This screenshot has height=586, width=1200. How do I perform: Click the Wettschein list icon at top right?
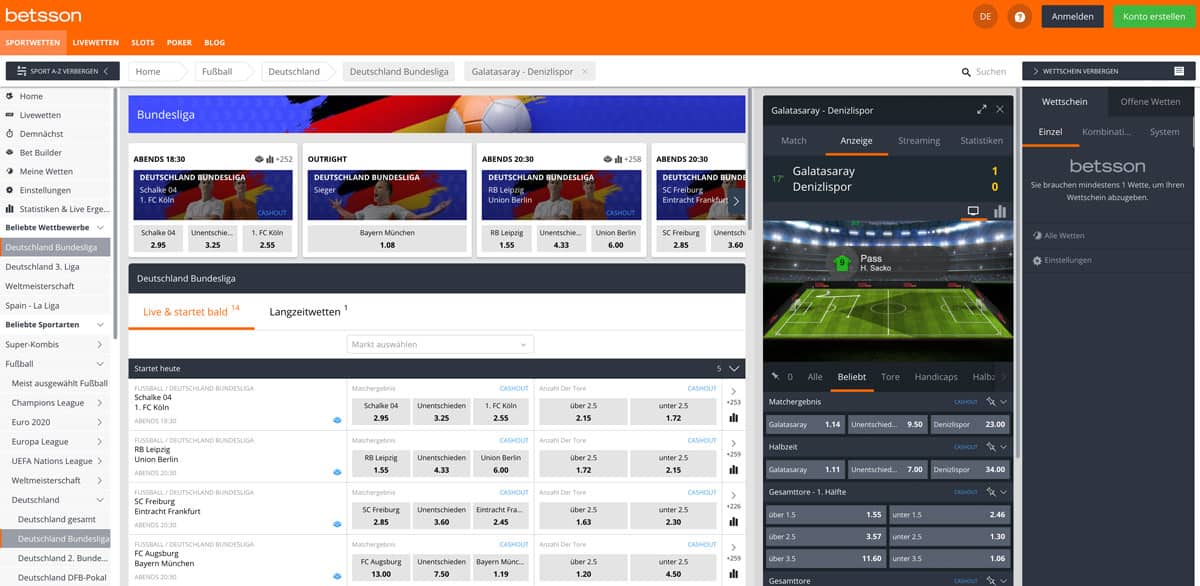click(x=1179, y=71)
